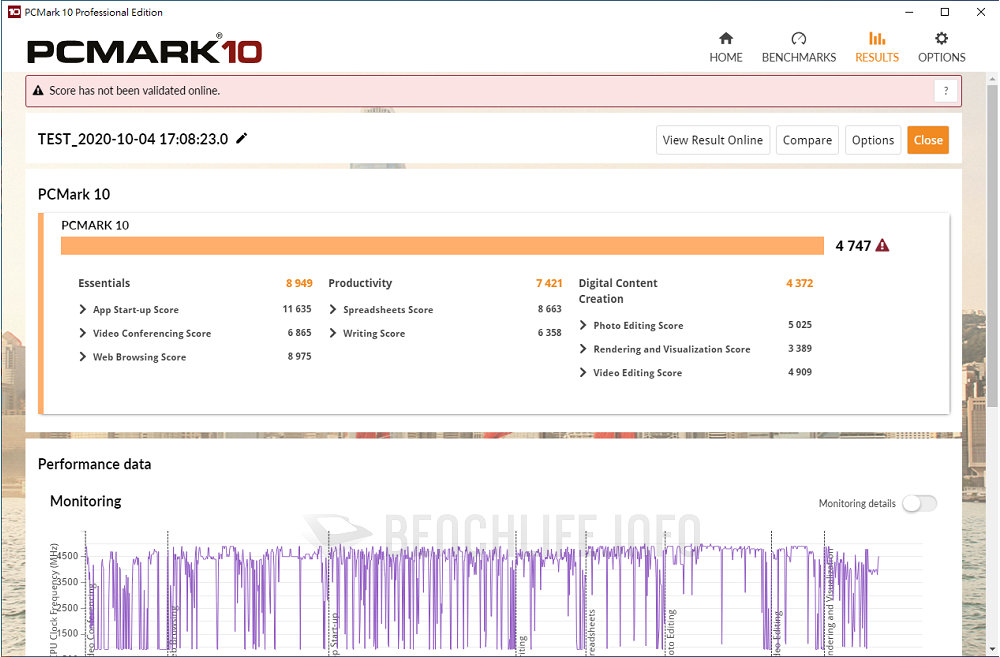
Task: Expand the Photo Editing Score details
Action: click(x=584, y=325)
